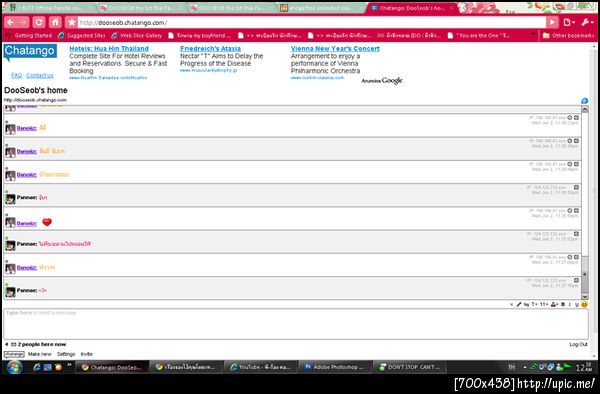The width and height of the screenshot is (600, 394).
Task: Switch to the DON'T STOP CAN'T taskbar window
Action: (x=409, y=367)
